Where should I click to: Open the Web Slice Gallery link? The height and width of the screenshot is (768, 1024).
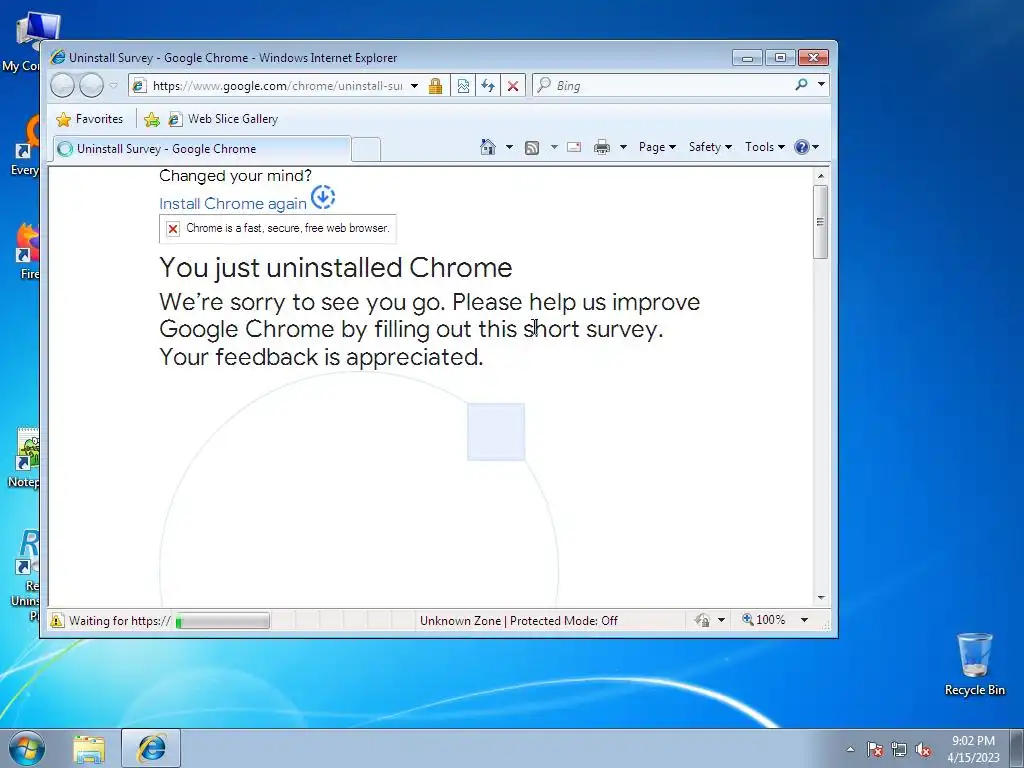(x=223, y=119)
